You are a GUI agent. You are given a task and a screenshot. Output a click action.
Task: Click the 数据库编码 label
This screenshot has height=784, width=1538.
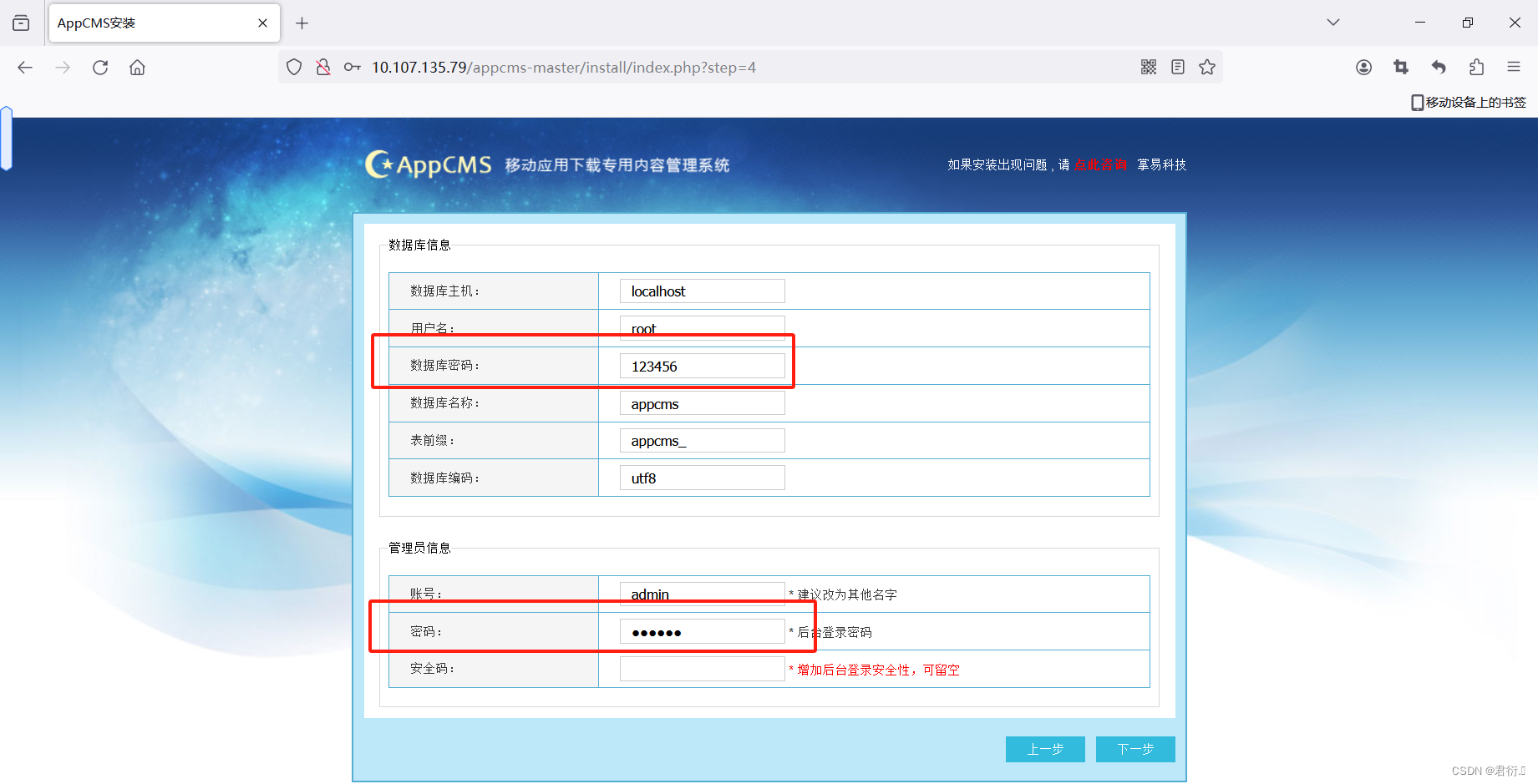(444, 478)
